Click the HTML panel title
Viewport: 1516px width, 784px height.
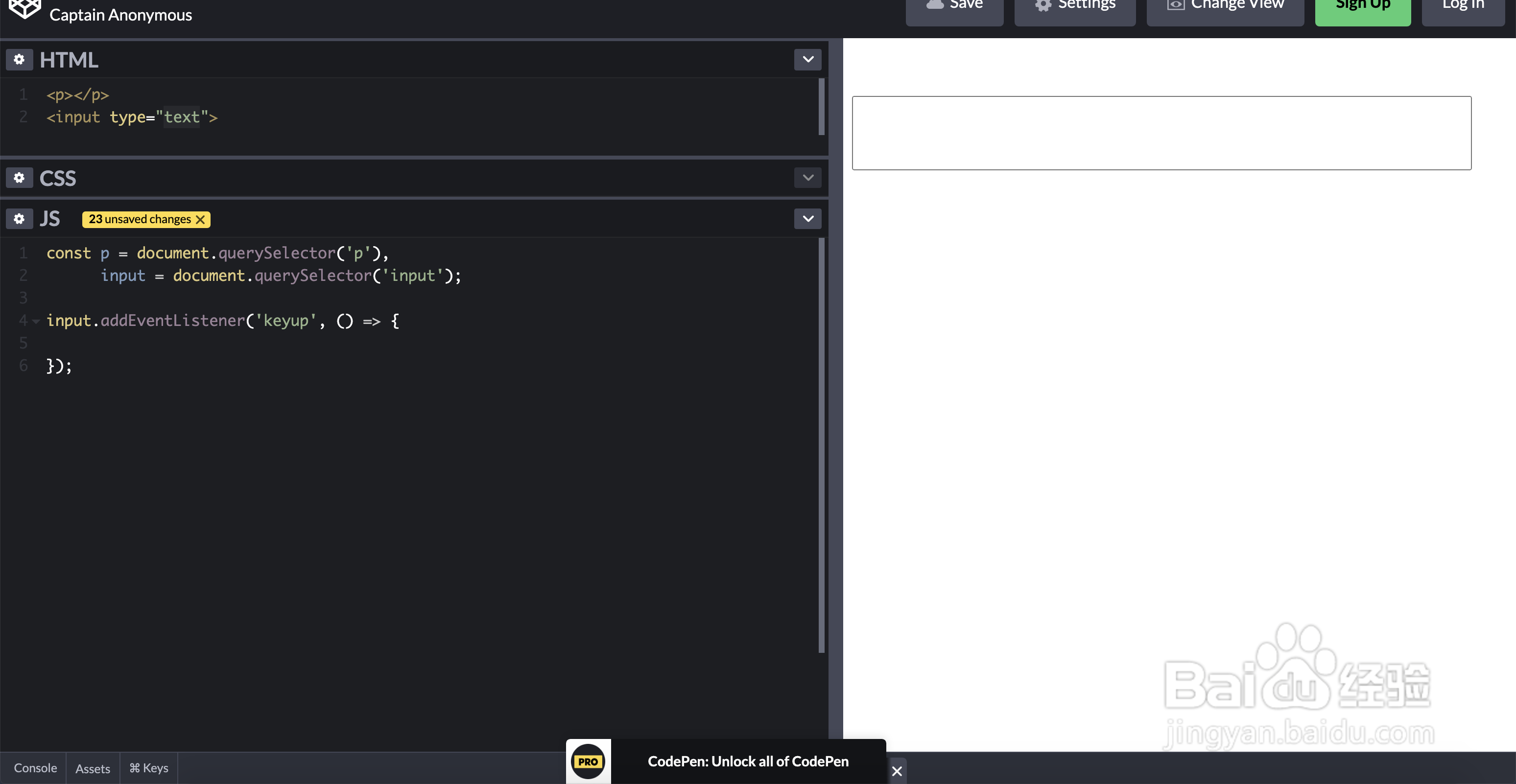69,60
